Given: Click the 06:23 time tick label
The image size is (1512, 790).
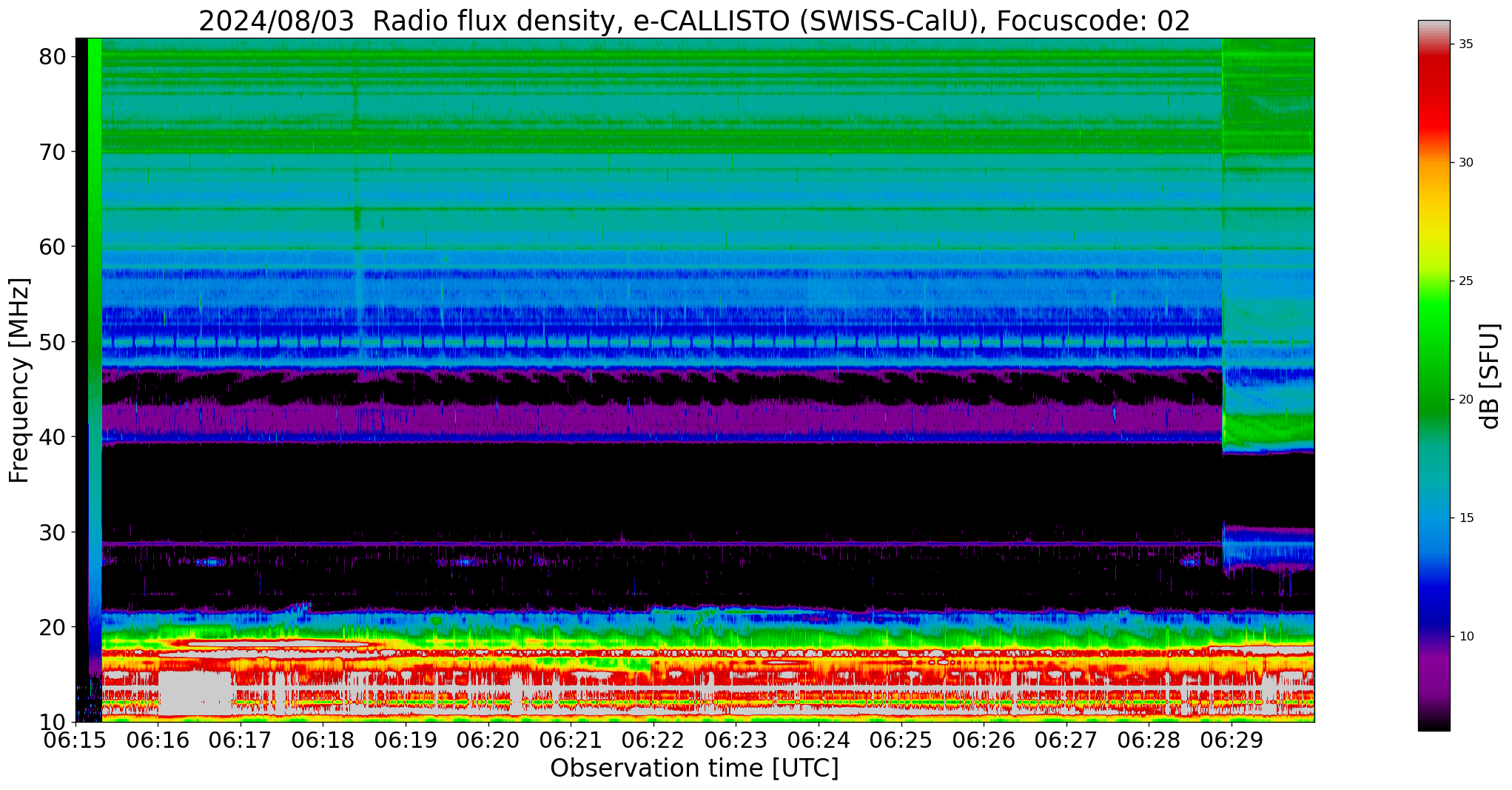Looking at the screenshot, I should [736, 740].
